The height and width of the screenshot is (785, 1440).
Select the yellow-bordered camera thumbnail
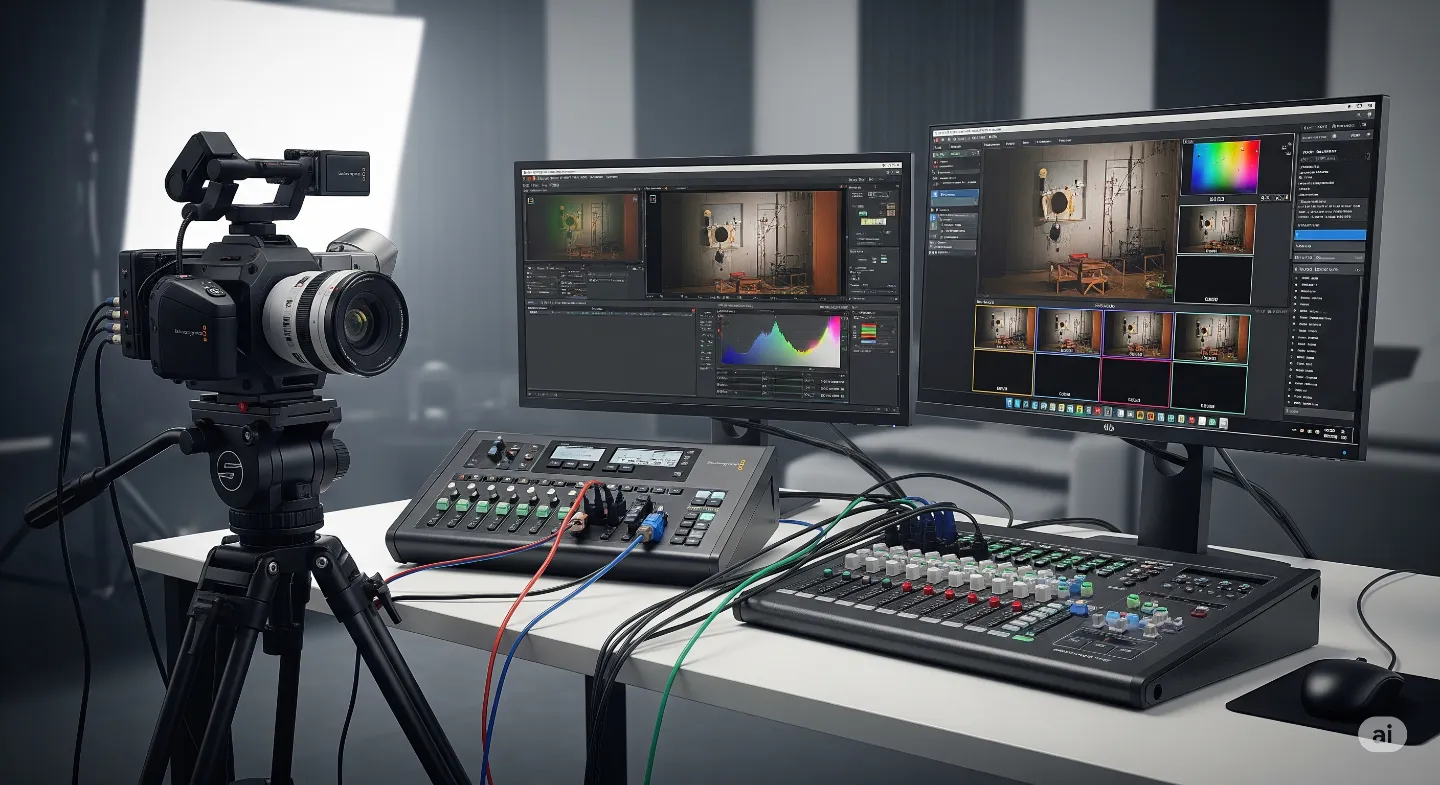coord(1005,328)
